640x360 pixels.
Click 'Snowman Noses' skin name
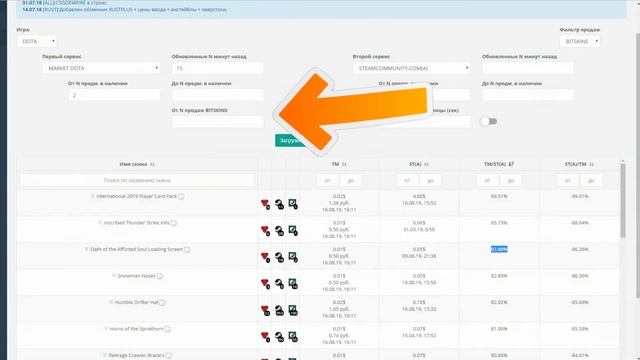(136, 276)
